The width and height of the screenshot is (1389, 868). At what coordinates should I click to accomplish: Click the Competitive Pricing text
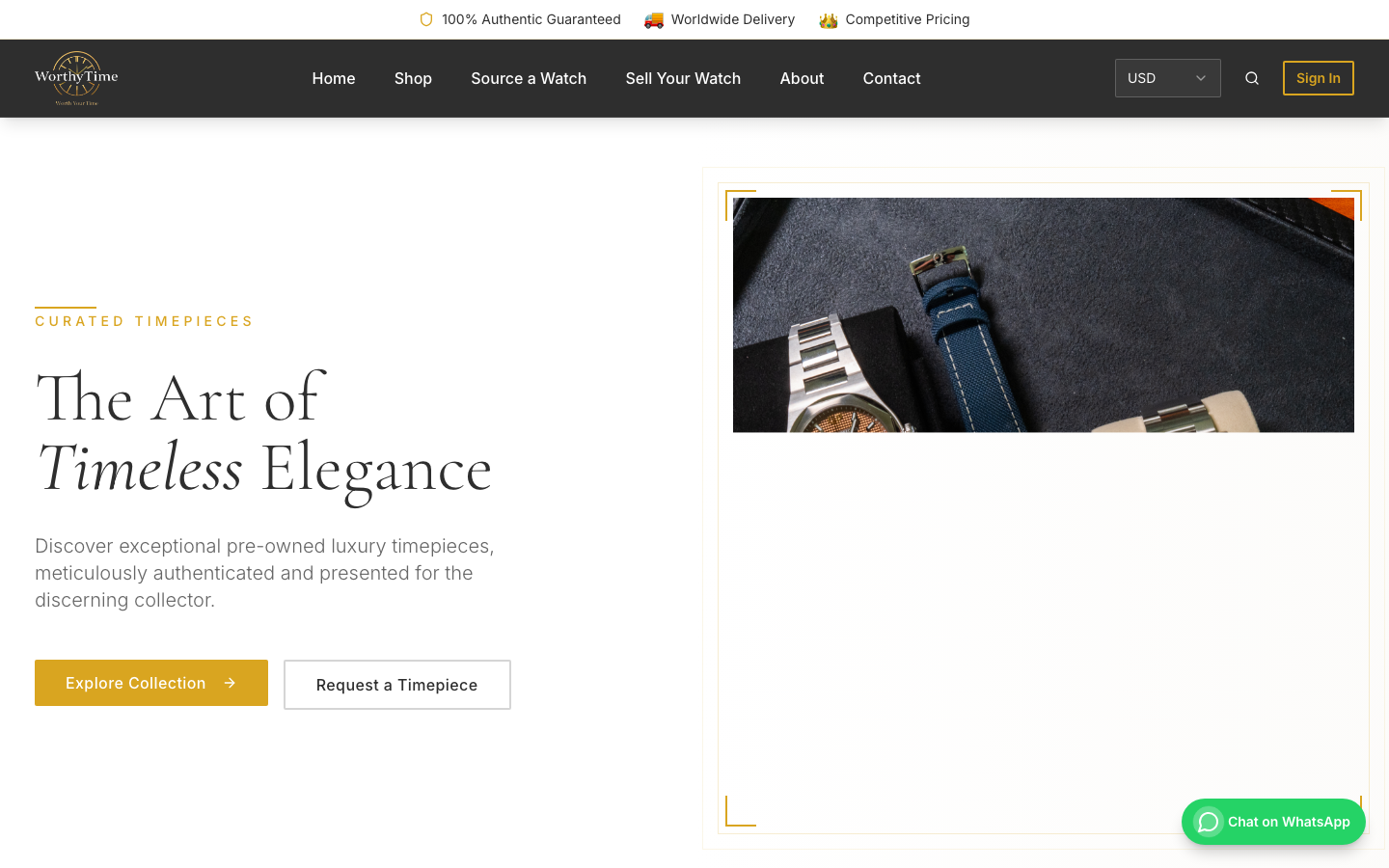908,19
